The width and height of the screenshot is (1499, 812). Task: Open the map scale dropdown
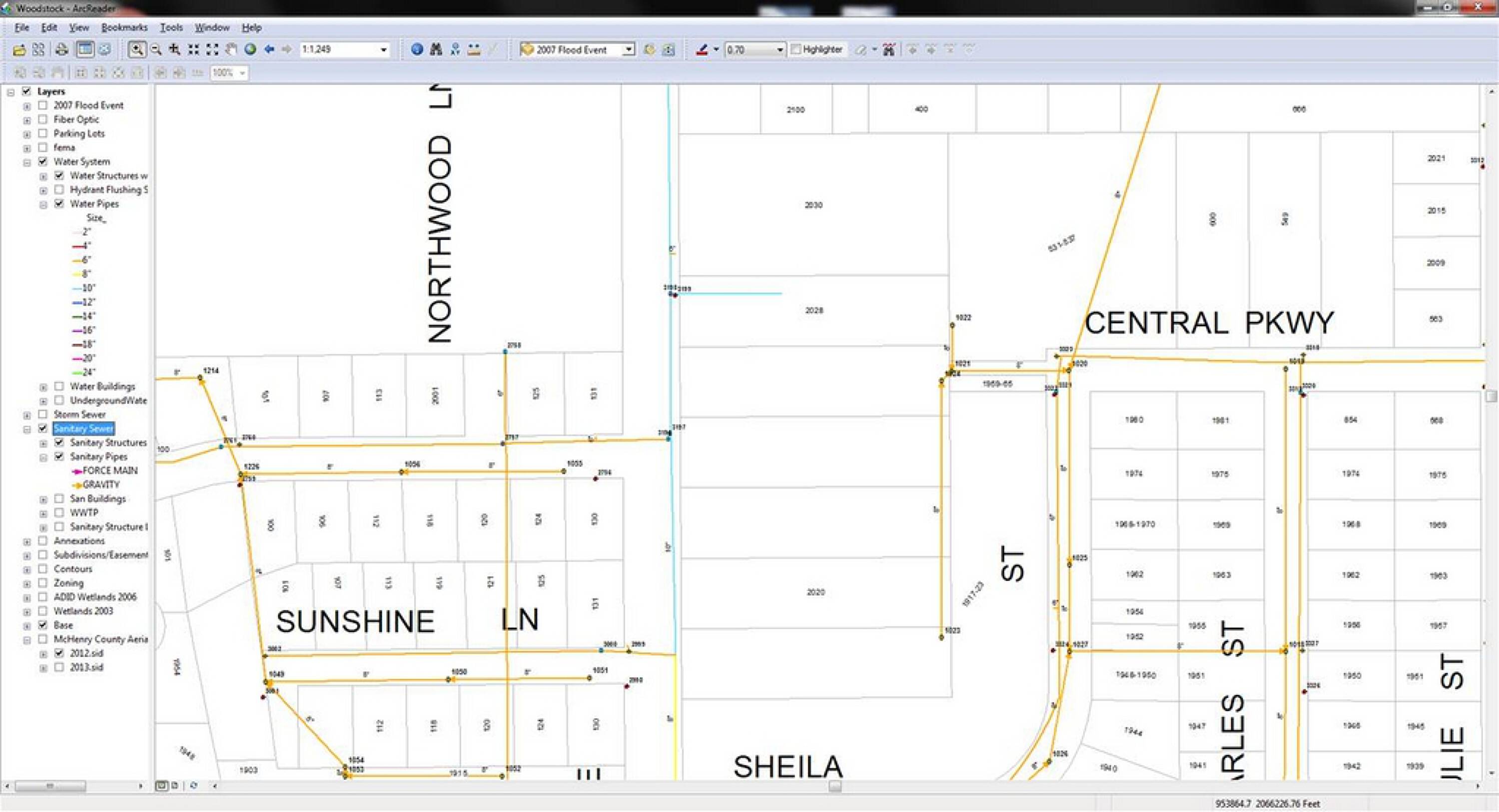coord(383,49)
